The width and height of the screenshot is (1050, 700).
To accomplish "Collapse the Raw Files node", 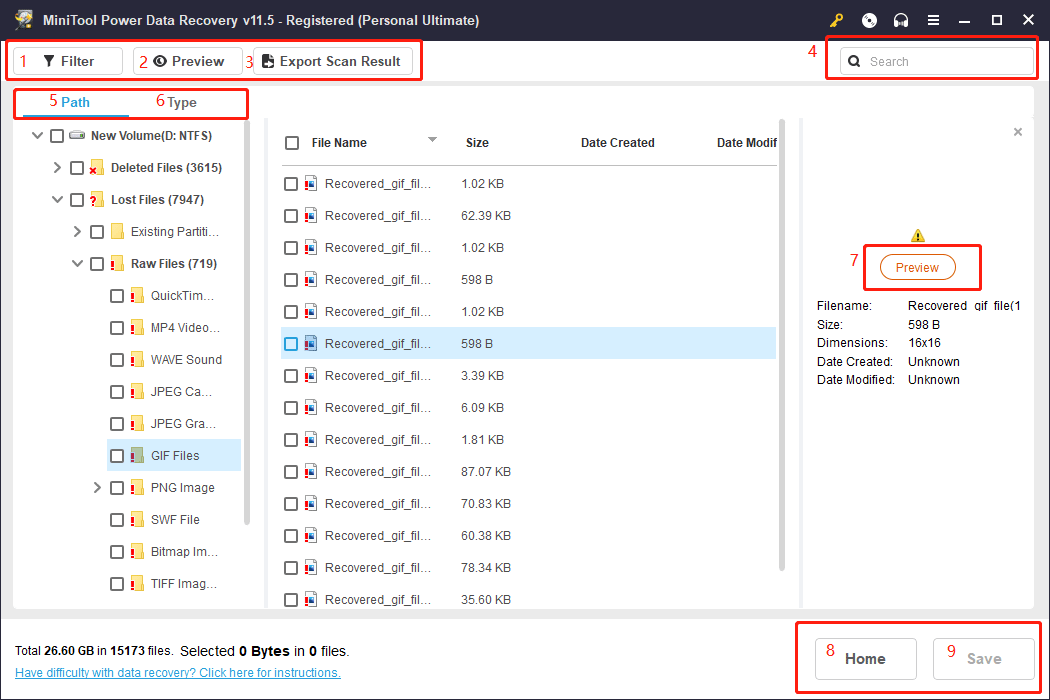I will (x=78, y=263).
